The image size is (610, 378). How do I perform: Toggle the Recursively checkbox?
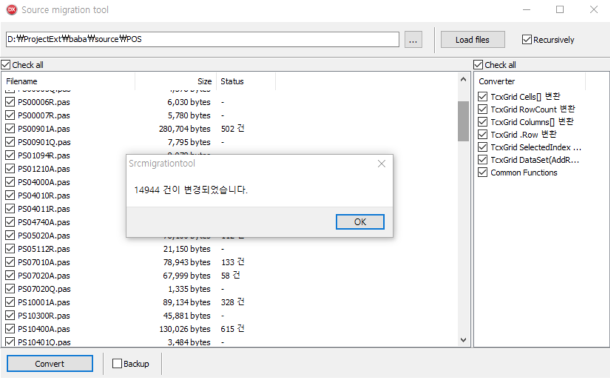coord(526,39)
